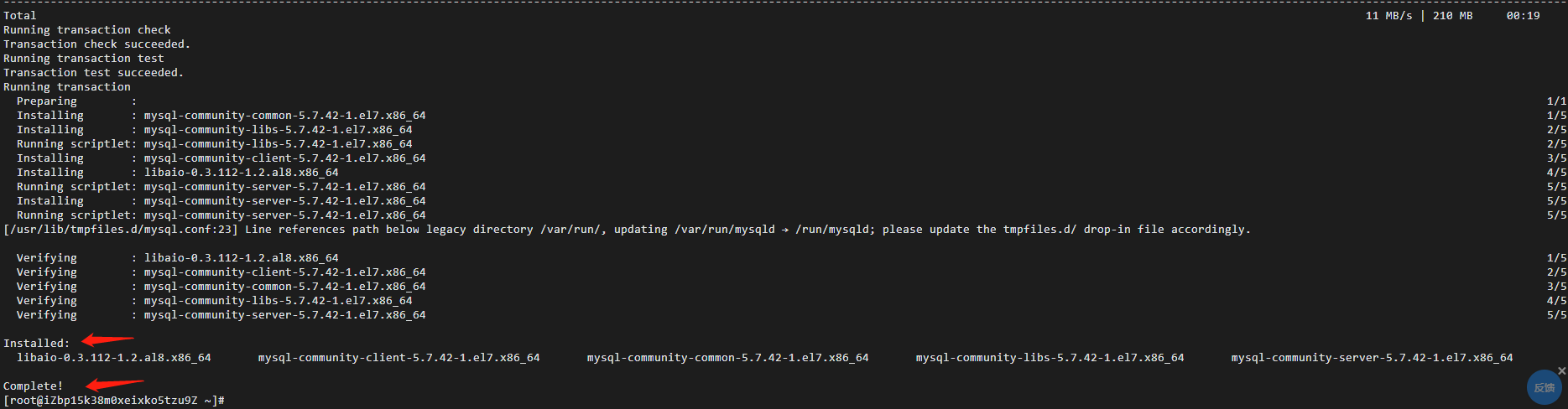Click the Transaction check succeeded line
The width and height of the screenshot is (1568, 409).
97,44
